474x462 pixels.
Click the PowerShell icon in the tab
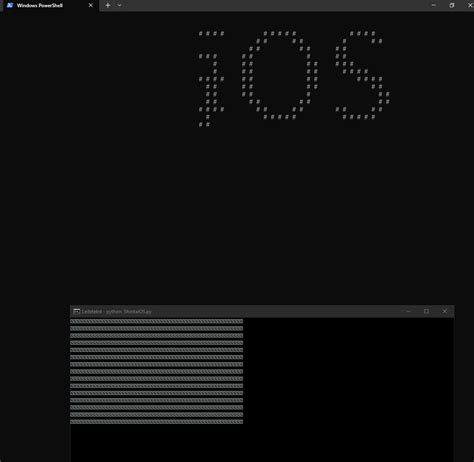click(x=10, y=5)
